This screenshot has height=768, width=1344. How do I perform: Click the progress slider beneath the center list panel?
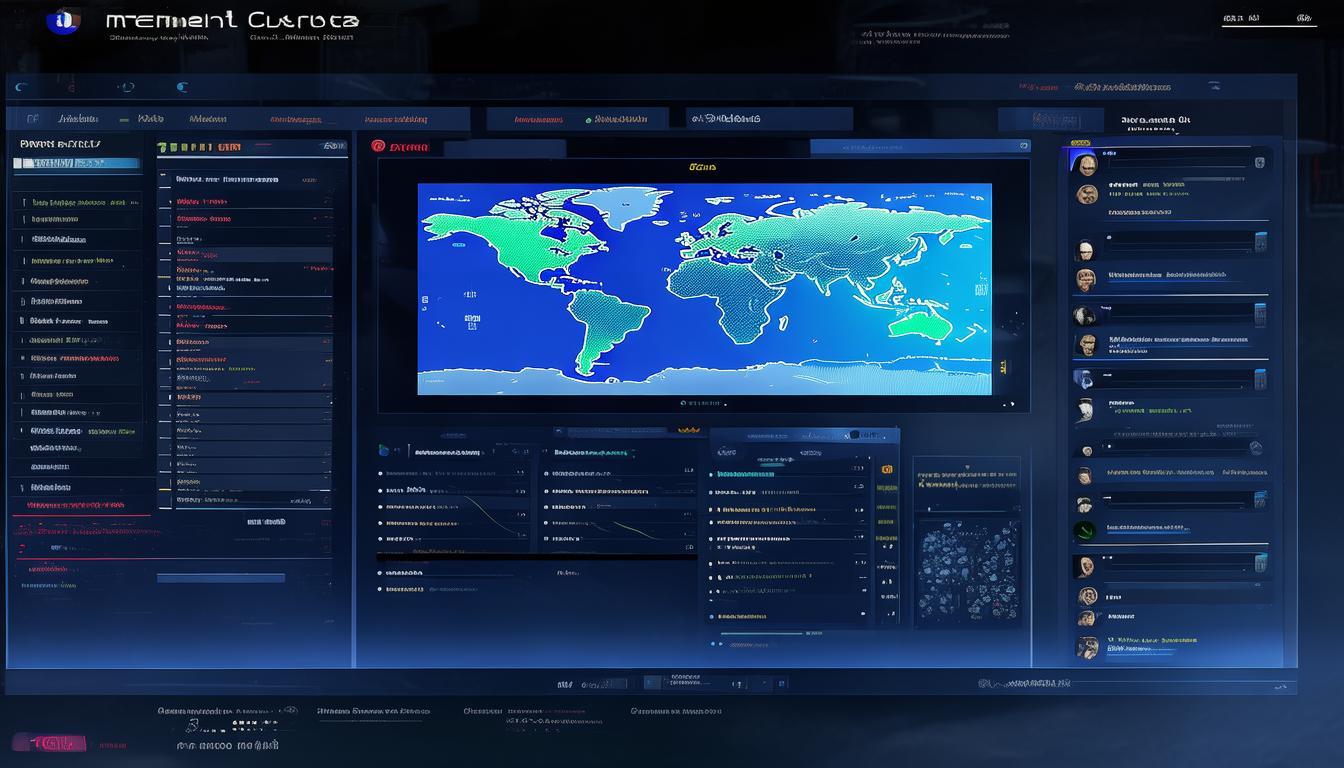click(x=760, y=633)
